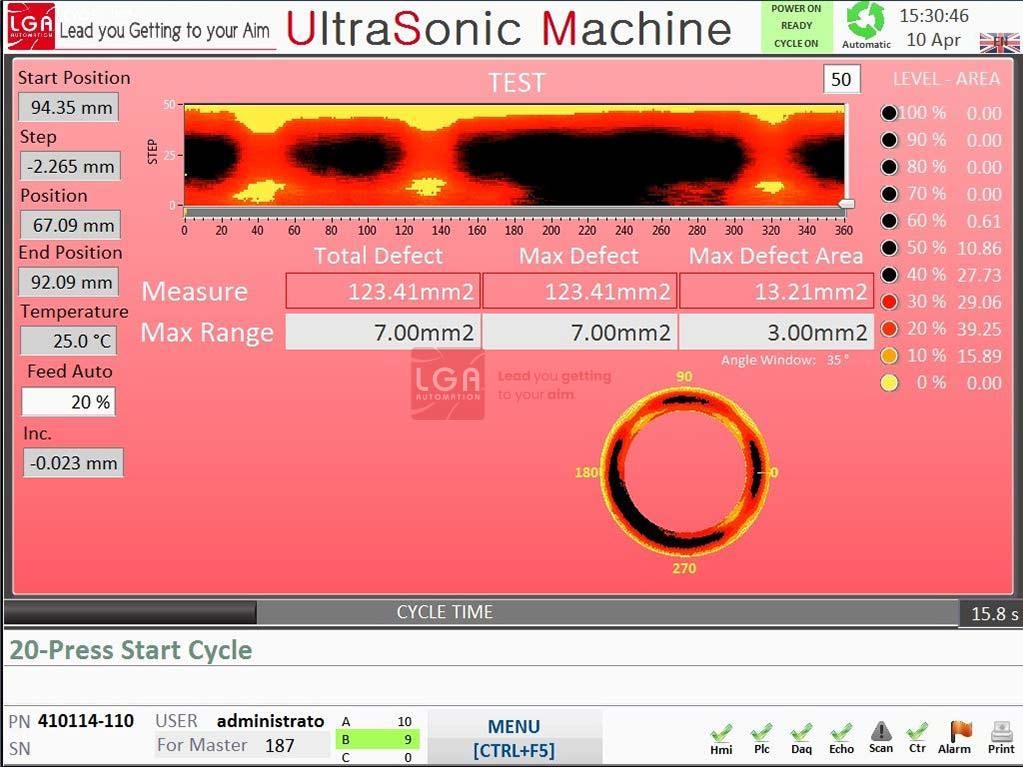
Task: Click the circular polar defect ring plot
Action: pyautogui.click(x=684, y=472)
